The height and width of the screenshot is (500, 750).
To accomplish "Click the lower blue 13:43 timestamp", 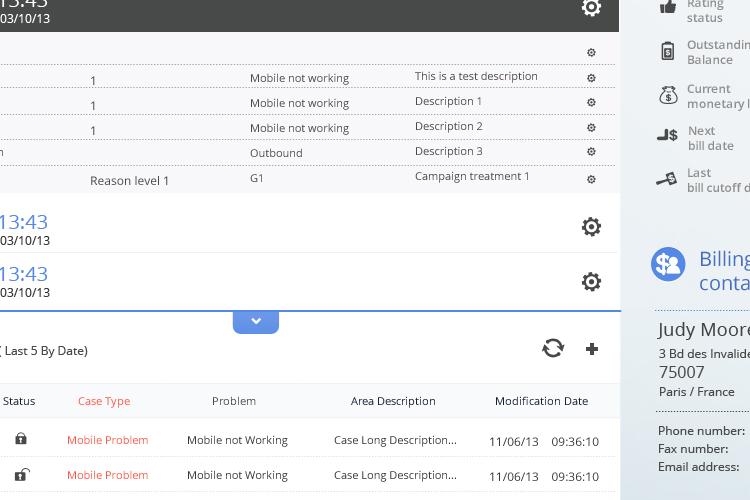I will tap(24, 274).
